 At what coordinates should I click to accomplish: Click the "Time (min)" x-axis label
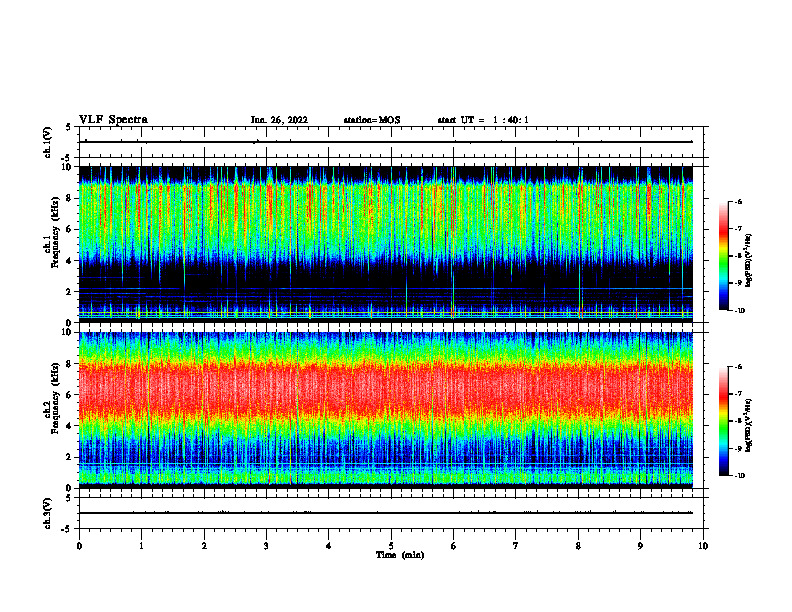[400, 555]
